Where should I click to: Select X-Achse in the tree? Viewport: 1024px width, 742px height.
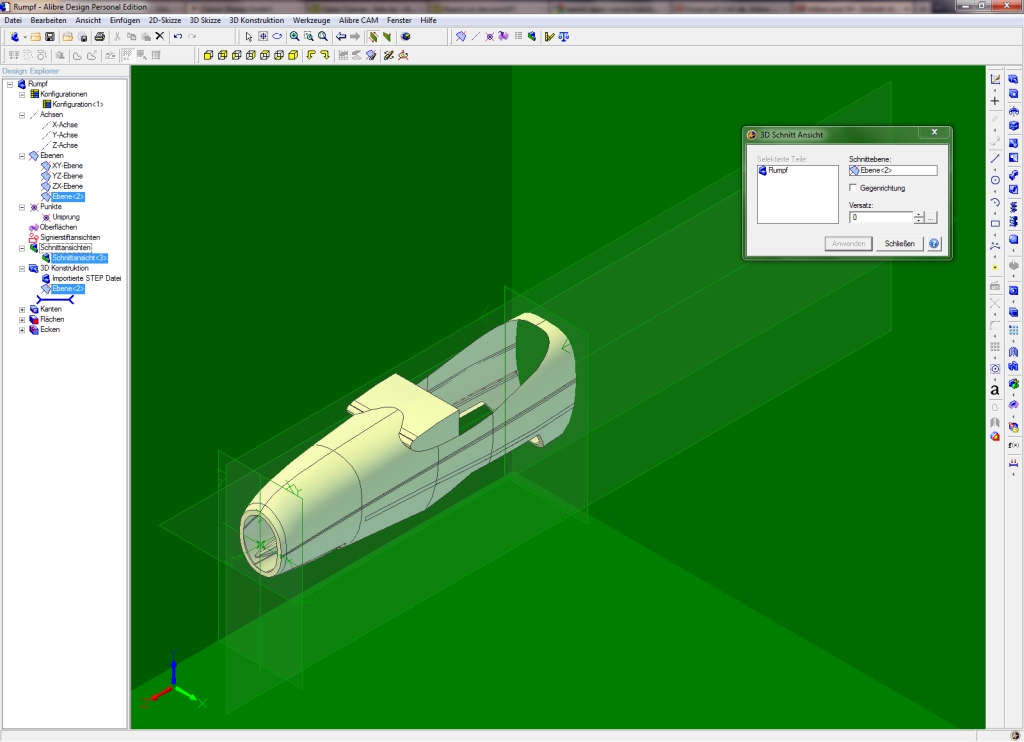click(65, 125)
